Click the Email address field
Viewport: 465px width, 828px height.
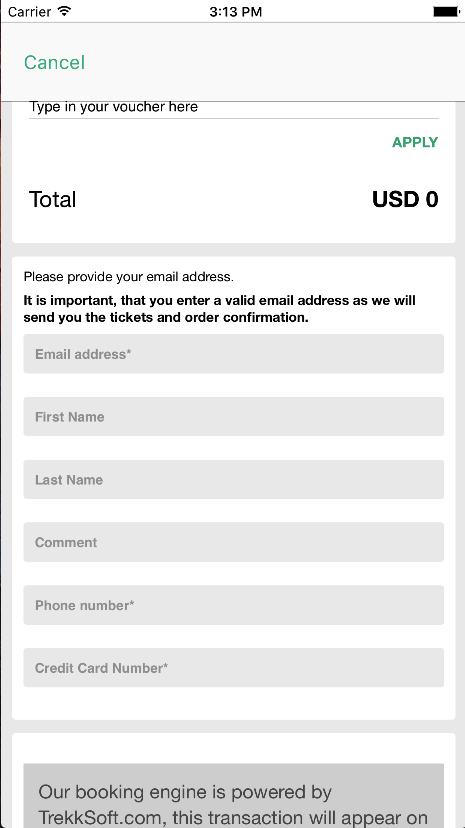234,354
